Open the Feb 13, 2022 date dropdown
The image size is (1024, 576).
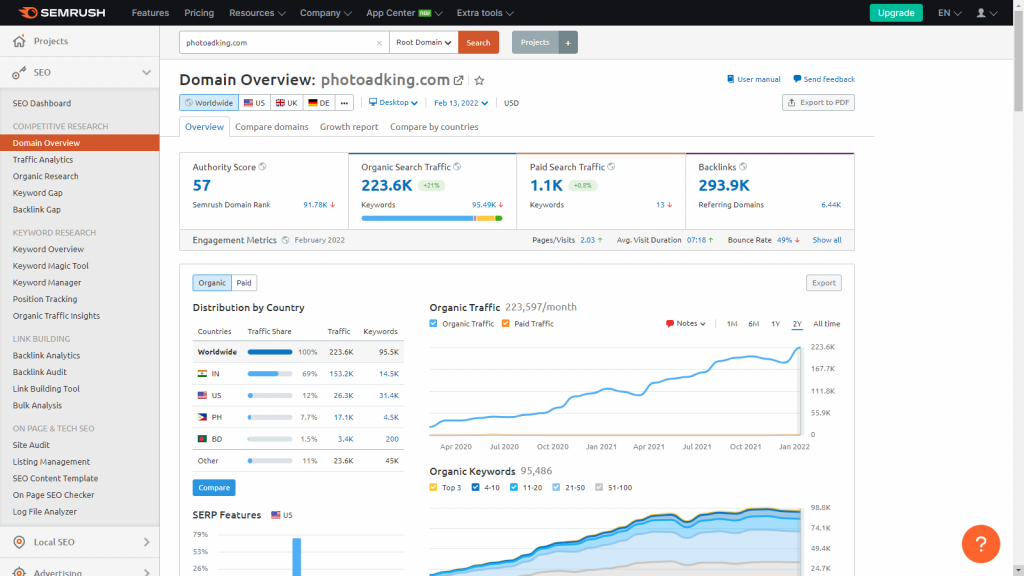tap(461, 103)
